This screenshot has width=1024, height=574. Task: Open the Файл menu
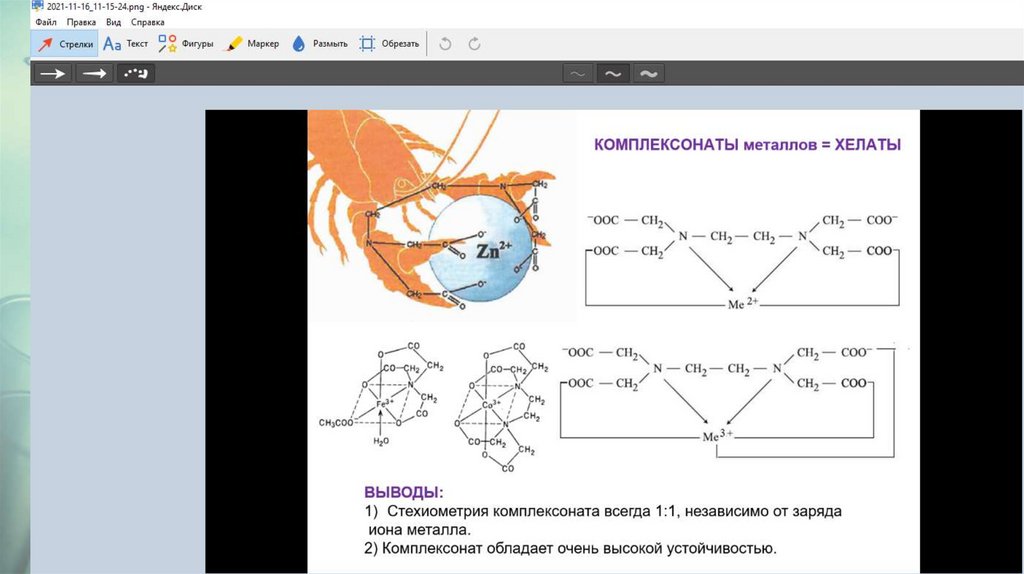click(46, 21)
